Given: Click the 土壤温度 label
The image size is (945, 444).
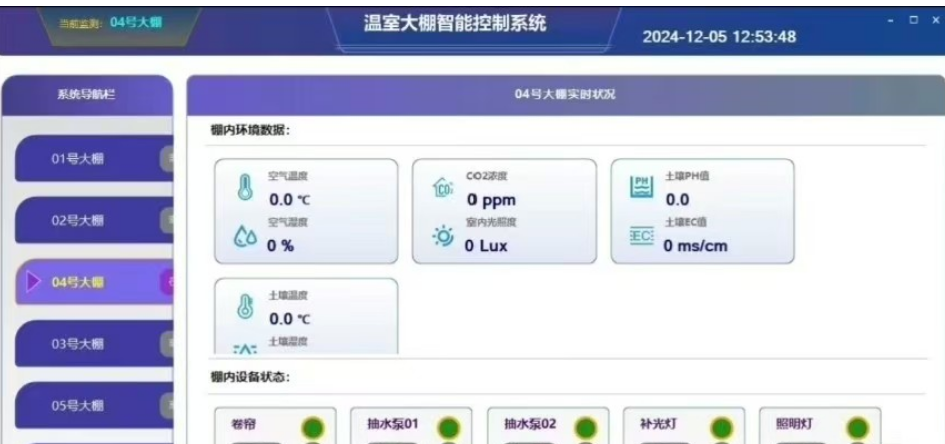Looking at the screenshot, I should click(287, 295).
